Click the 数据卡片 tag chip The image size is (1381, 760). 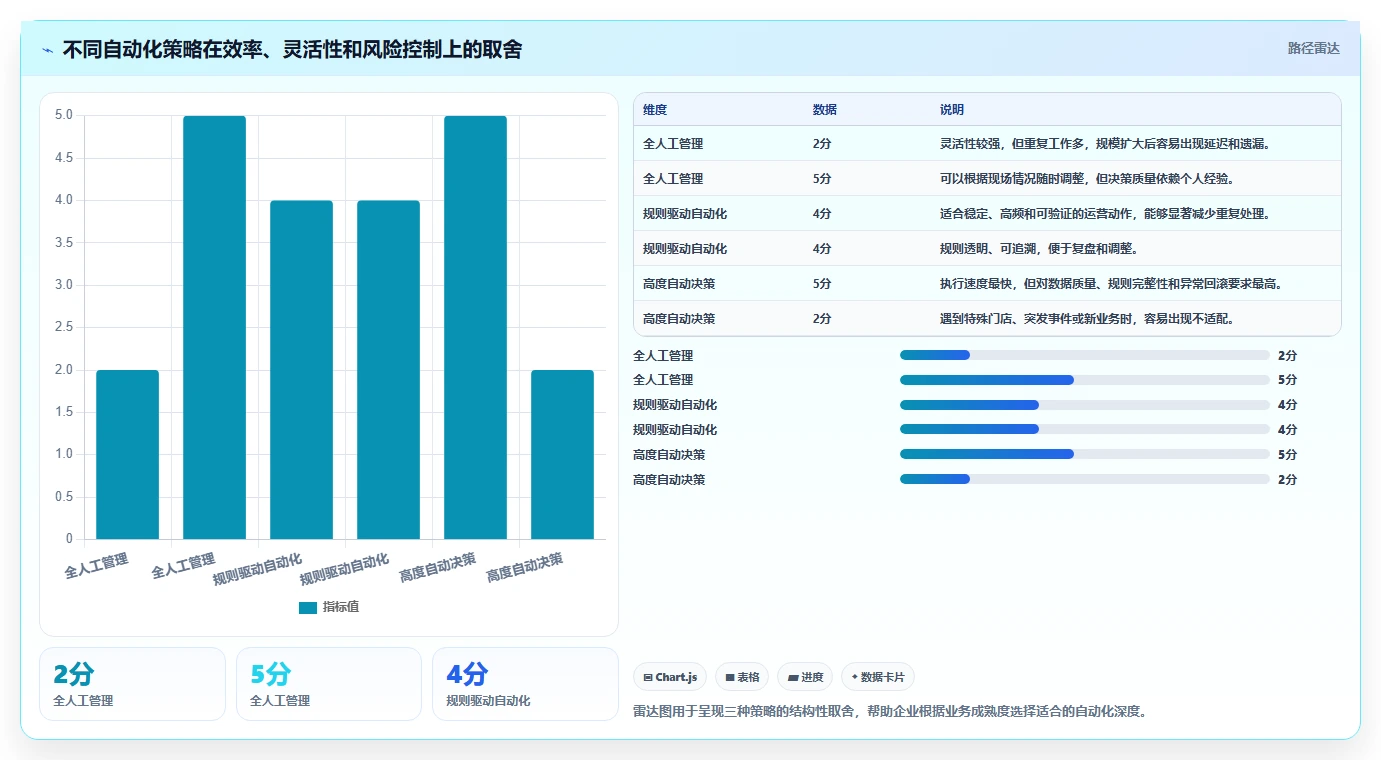point(878,677)
